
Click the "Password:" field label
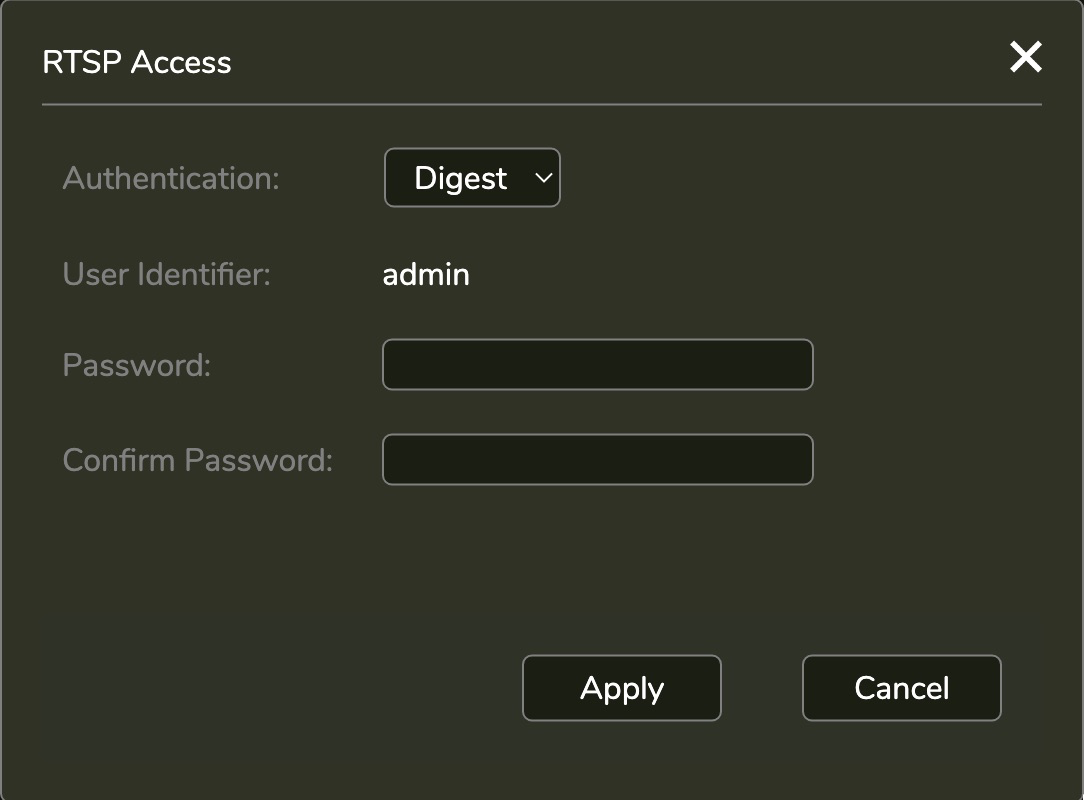coord(137,365)
